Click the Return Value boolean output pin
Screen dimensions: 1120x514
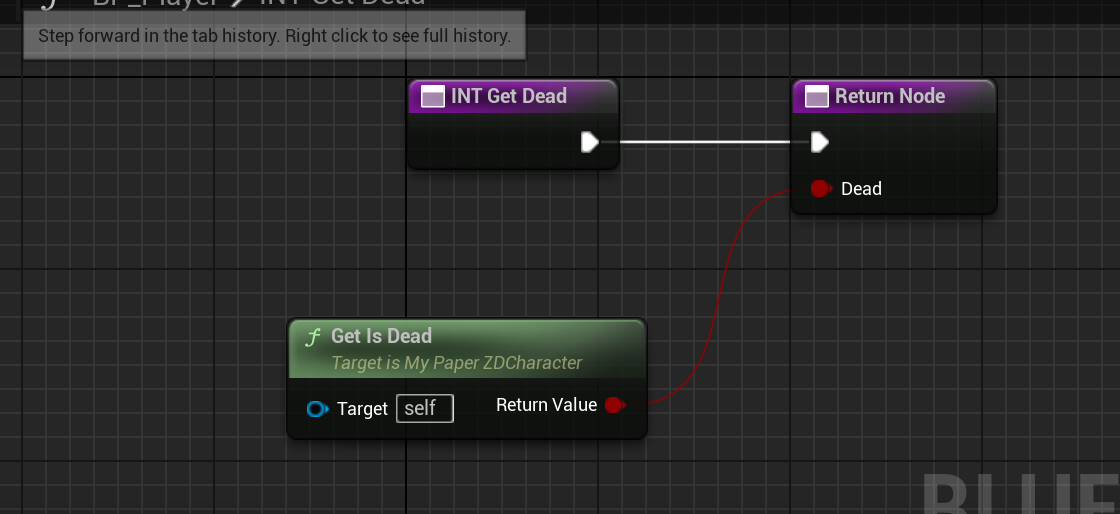point(614,405)
